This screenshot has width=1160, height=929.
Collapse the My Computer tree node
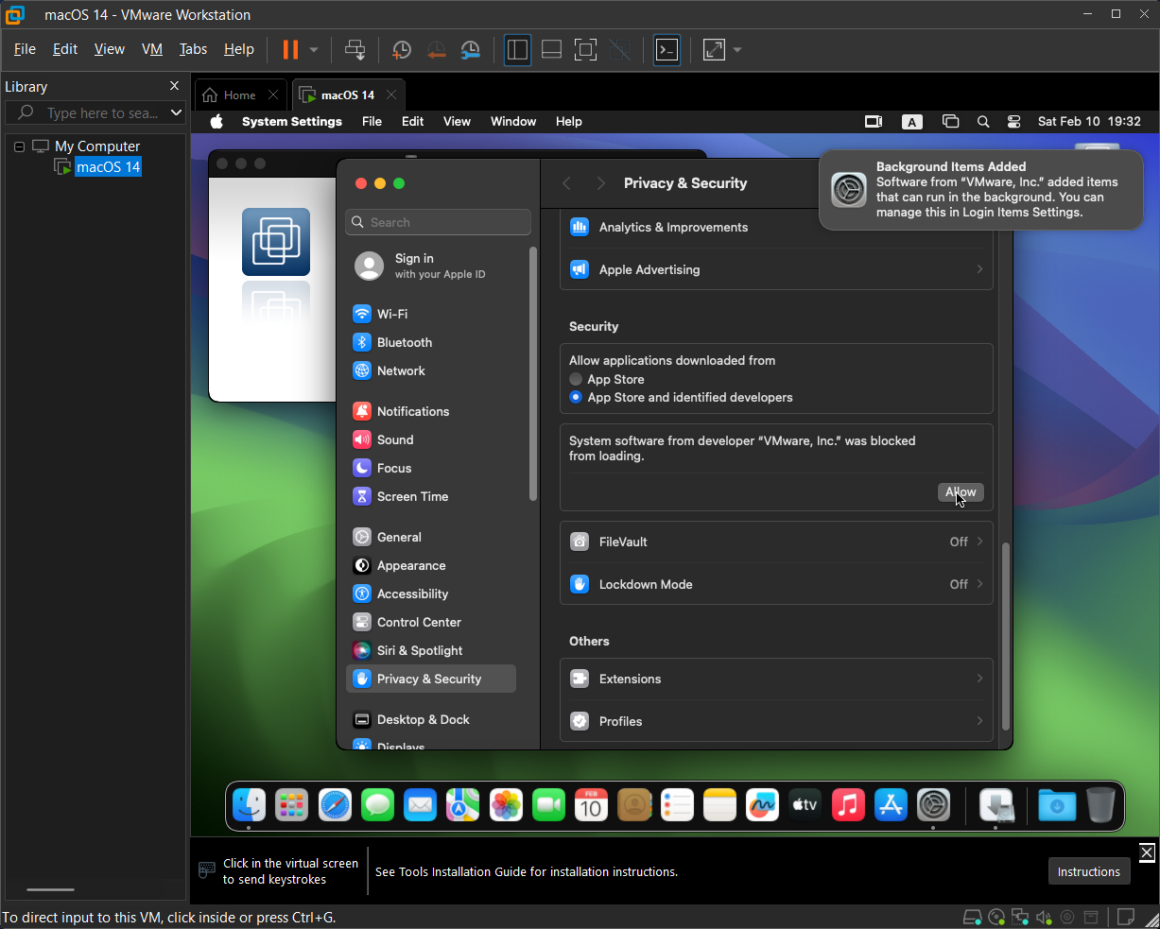click(19, 146)
